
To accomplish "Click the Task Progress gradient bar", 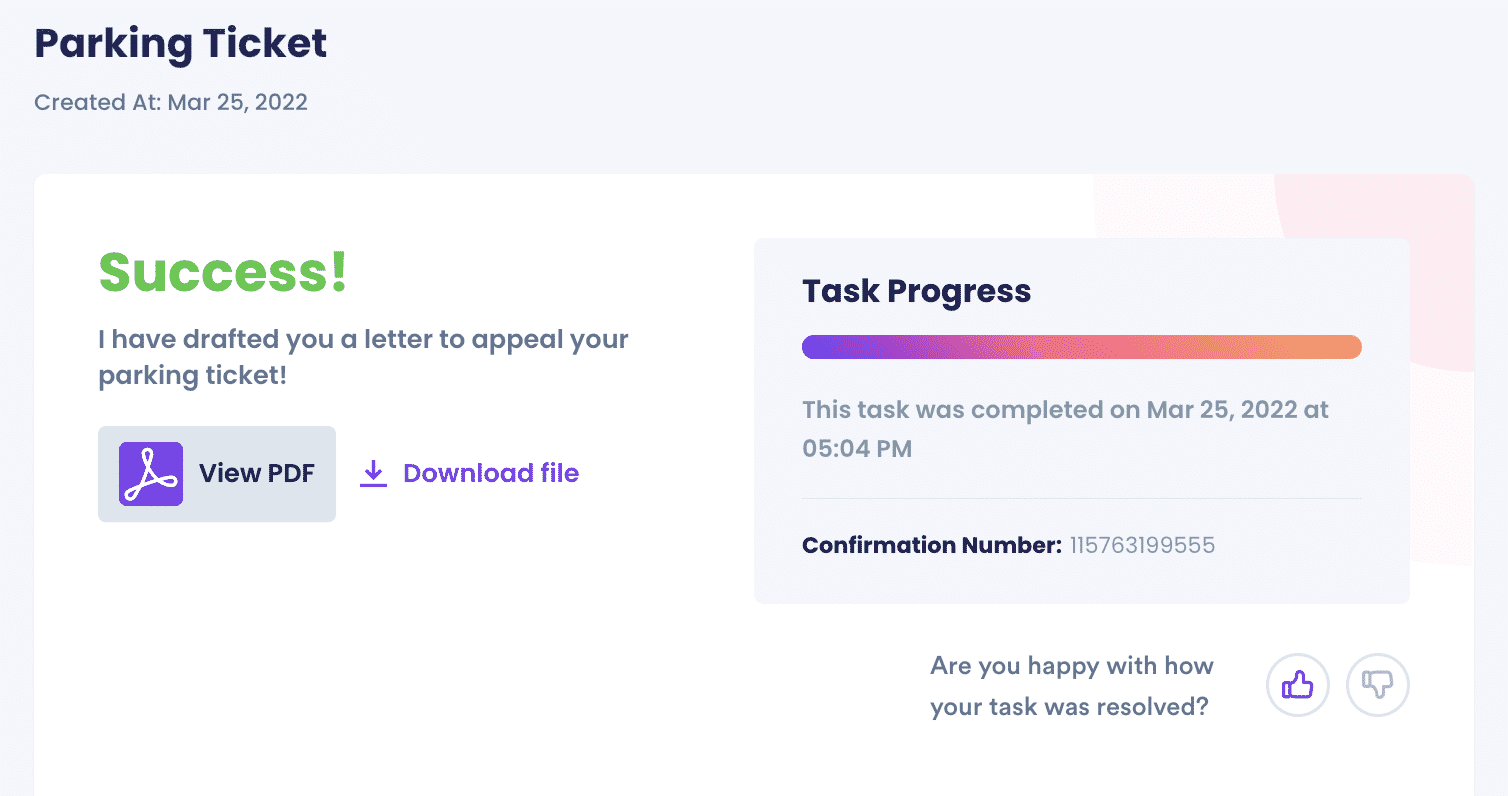I will tap(1082, 347).
